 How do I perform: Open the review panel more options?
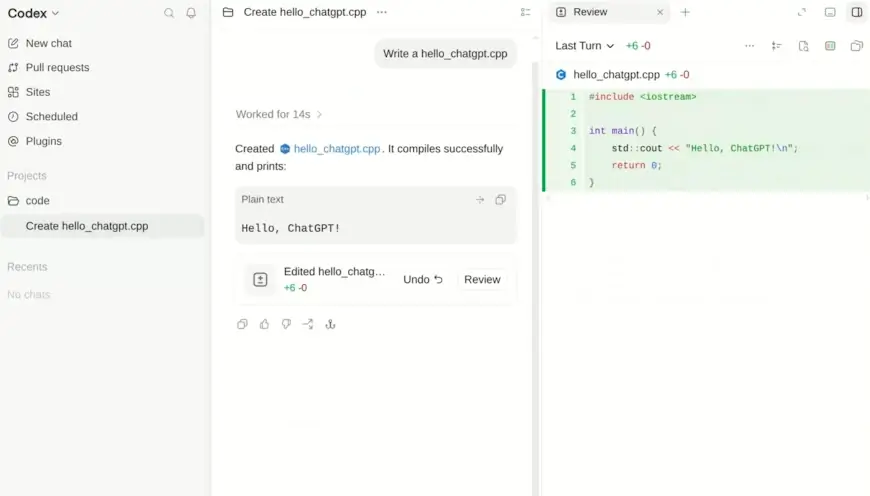pyautogui.click(x=750, y=46)
